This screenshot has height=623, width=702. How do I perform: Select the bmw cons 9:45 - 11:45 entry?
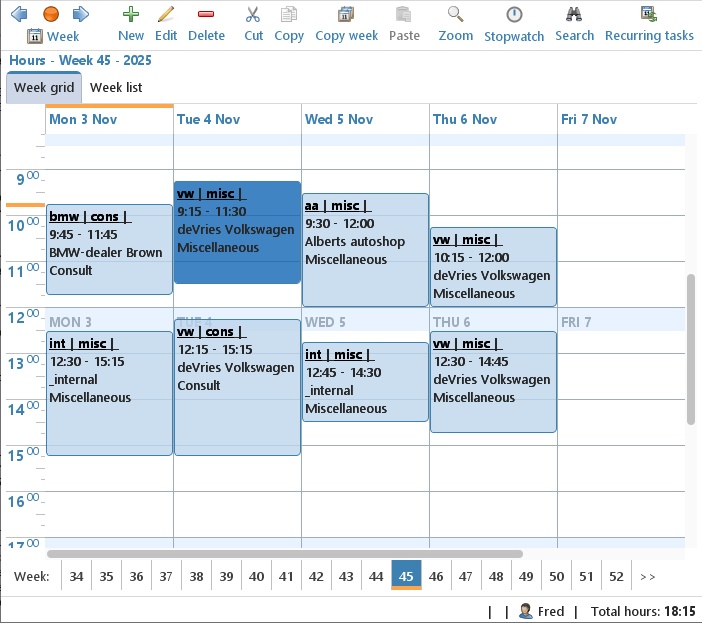tap(109, 249)
